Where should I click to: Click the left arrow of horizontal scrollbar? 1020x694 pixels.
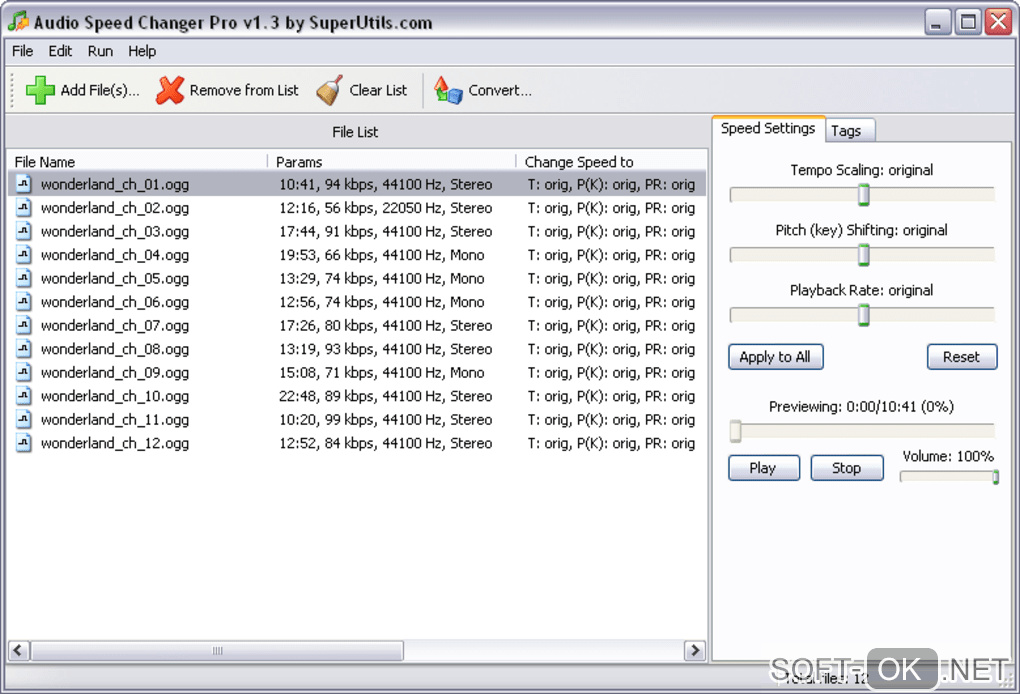tap(18, 650)
